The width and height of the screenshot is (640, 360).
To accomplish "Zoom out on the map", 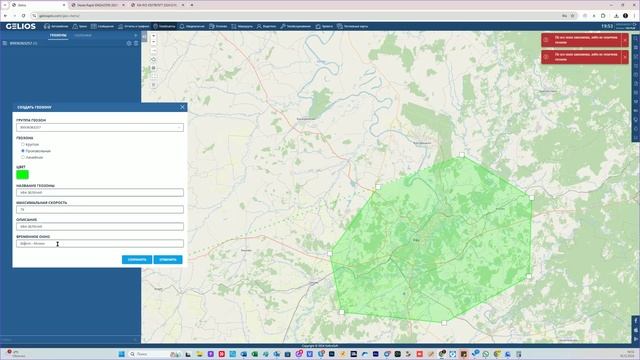I will click(153, 42).
